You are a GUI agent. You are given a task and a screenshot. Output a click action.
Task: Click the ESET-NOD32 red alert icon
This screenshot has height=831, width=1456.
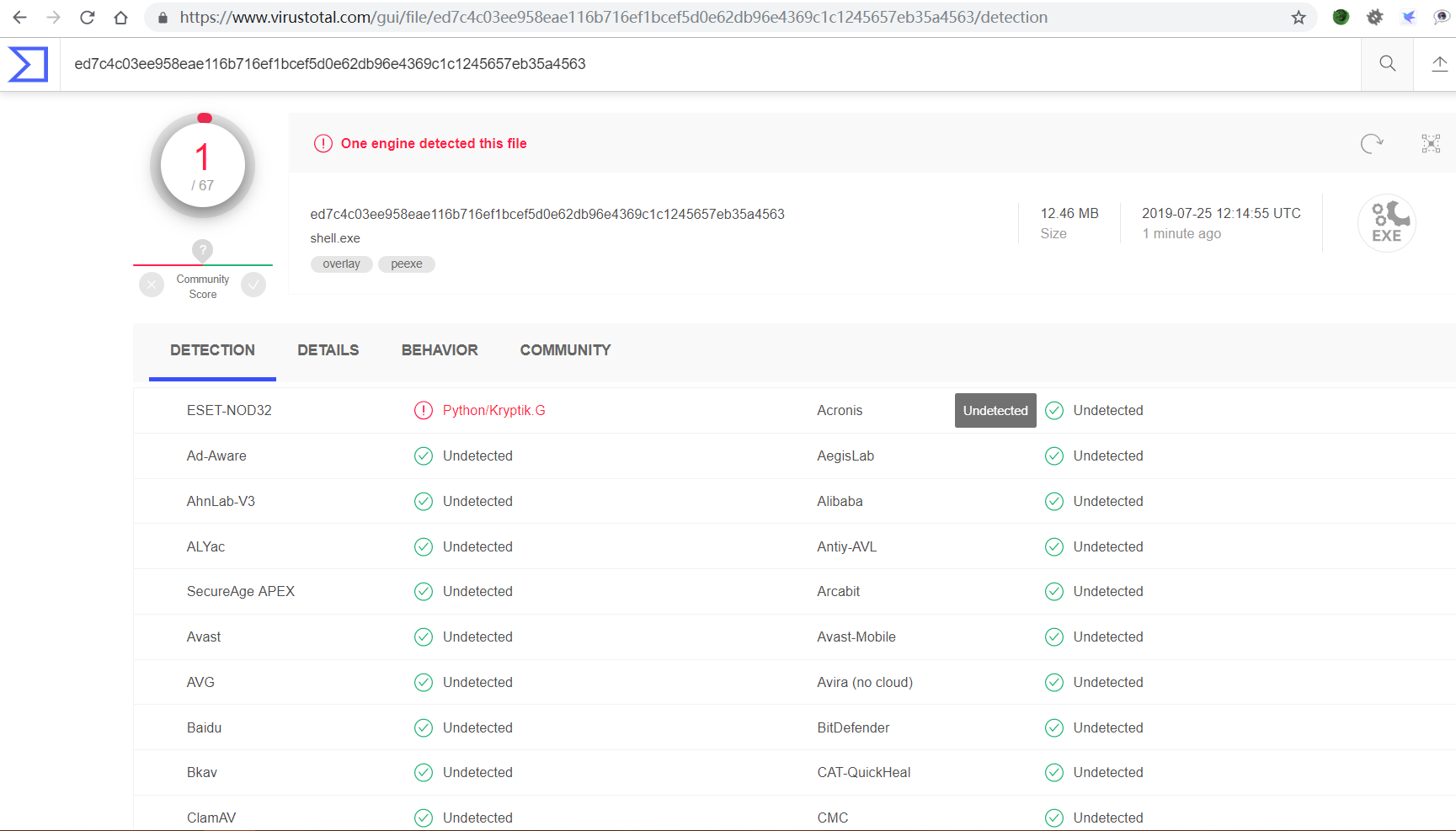[423, 410]
